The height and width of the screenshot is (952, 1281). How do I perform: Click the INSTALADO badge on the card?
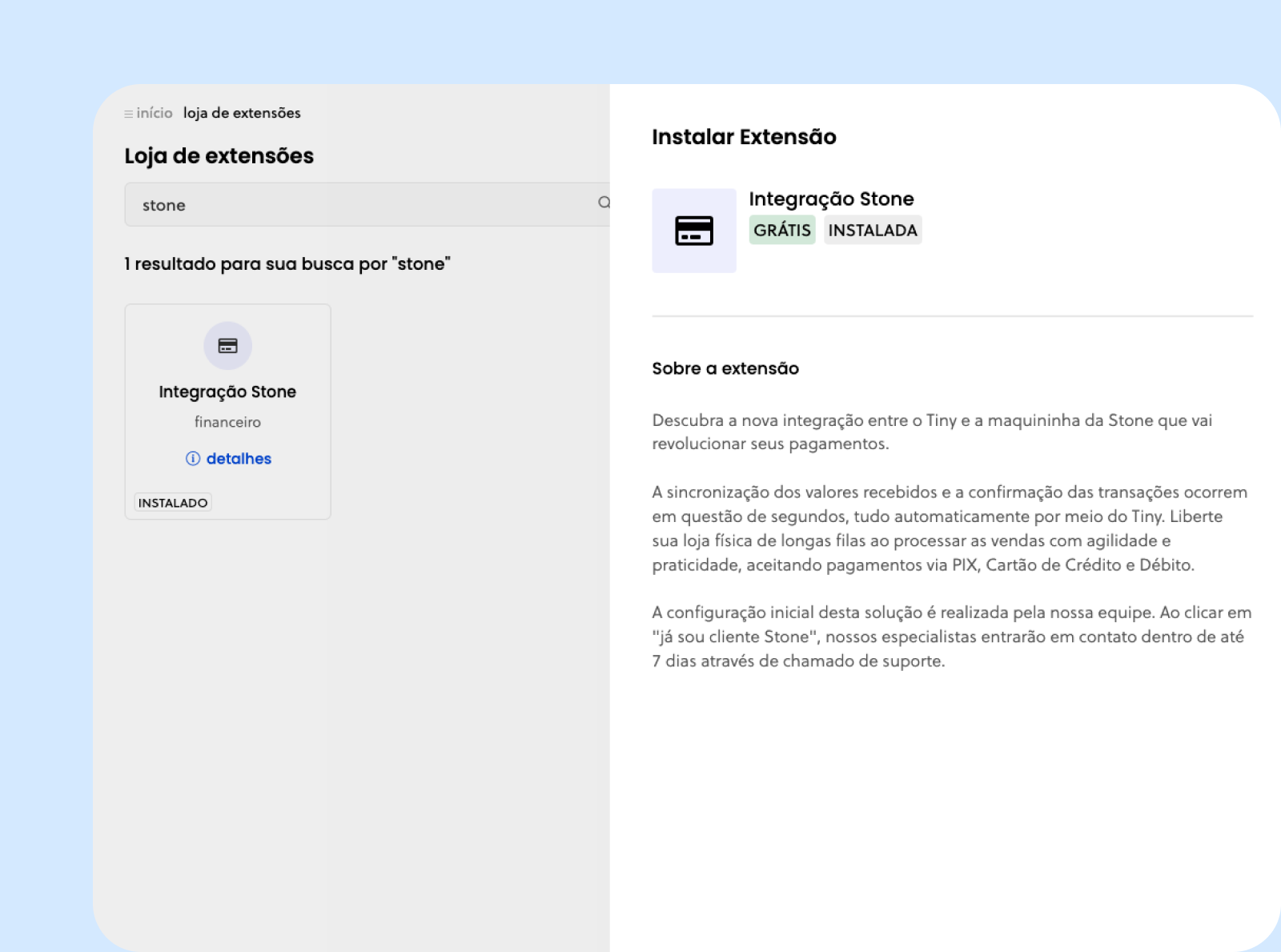click(173, 503)
